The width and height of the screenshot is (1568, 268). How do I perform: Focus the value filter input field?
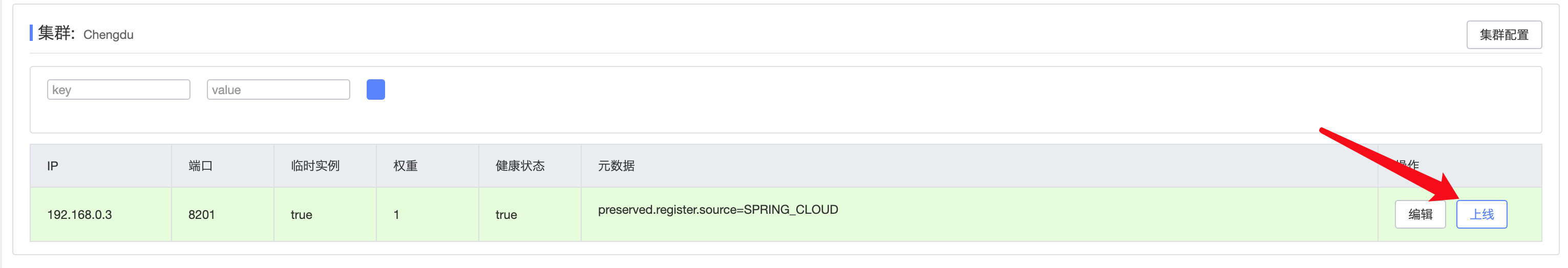(x=278, y=90)
